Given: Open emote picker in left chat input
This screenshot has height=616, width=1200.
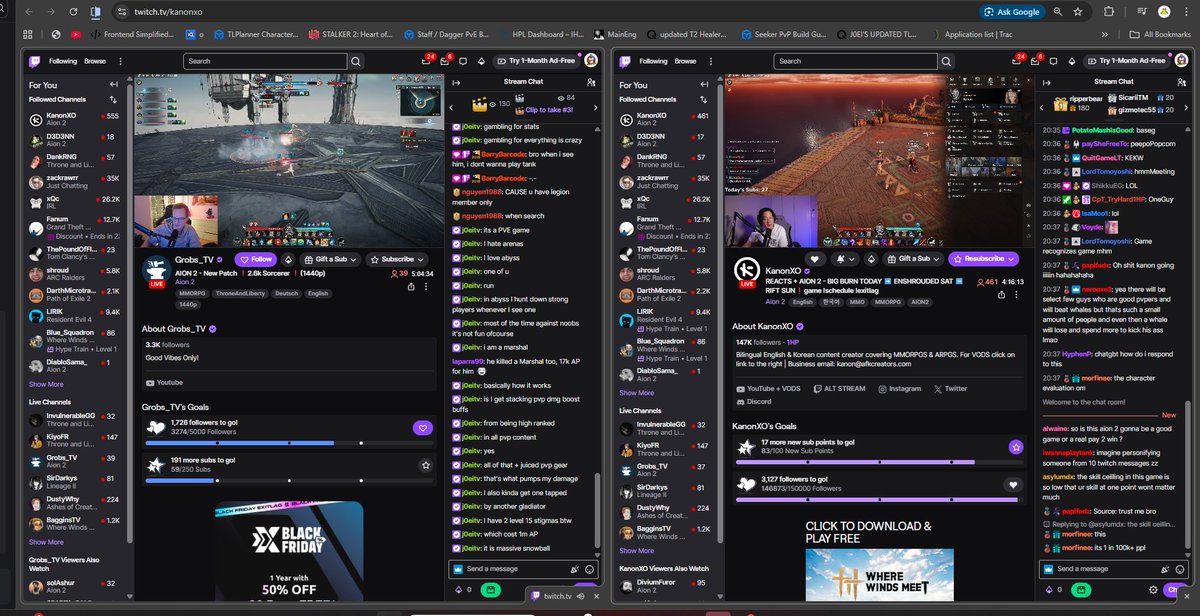Looking at the screenshot, I should [x=590, y=569].
